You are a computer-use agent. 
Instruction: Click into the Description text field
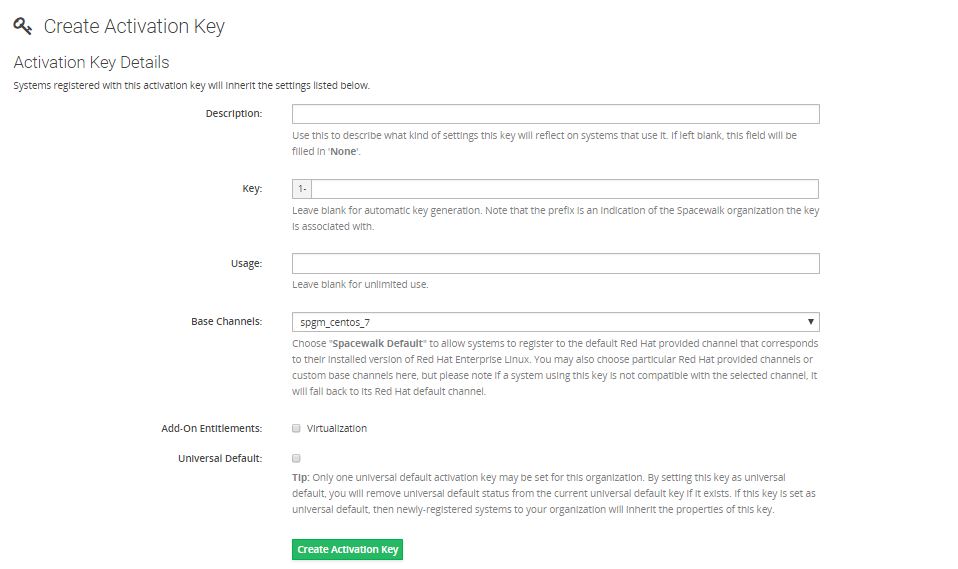(555, 114)
